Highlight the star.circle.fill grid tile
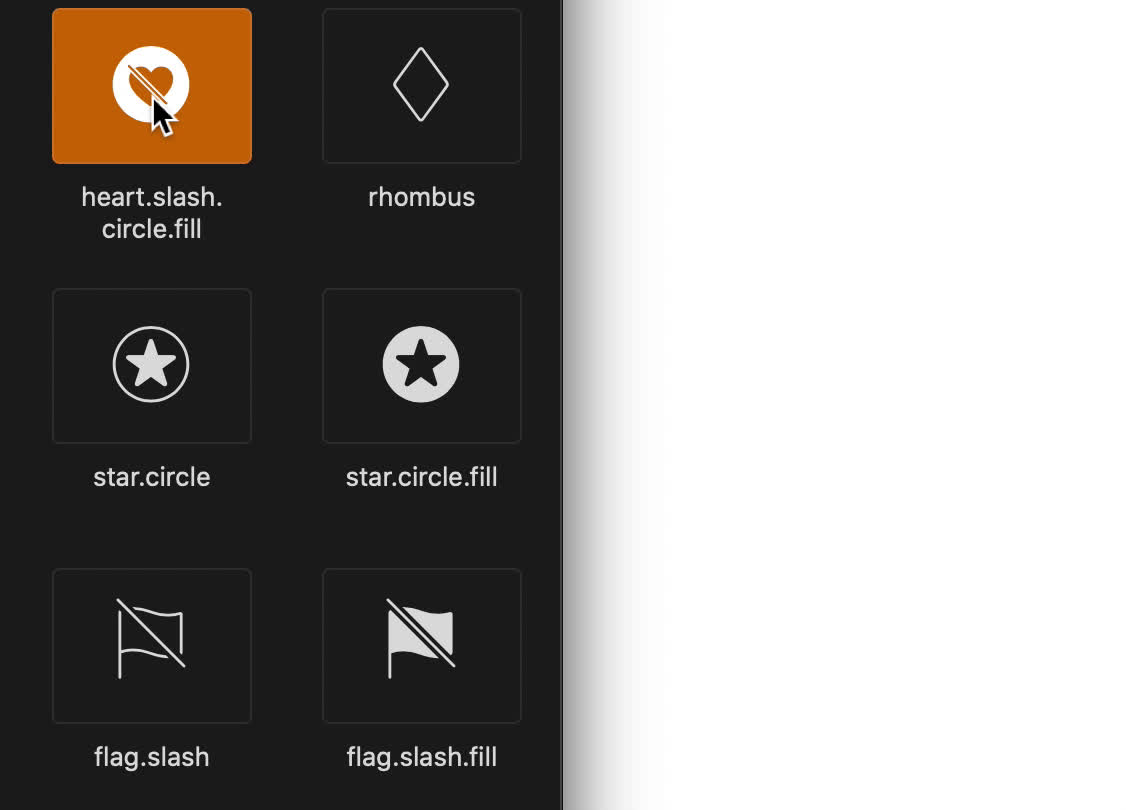Image resolution: width=1126 pixels, height=810 pixels. click(x=422, y=366)
